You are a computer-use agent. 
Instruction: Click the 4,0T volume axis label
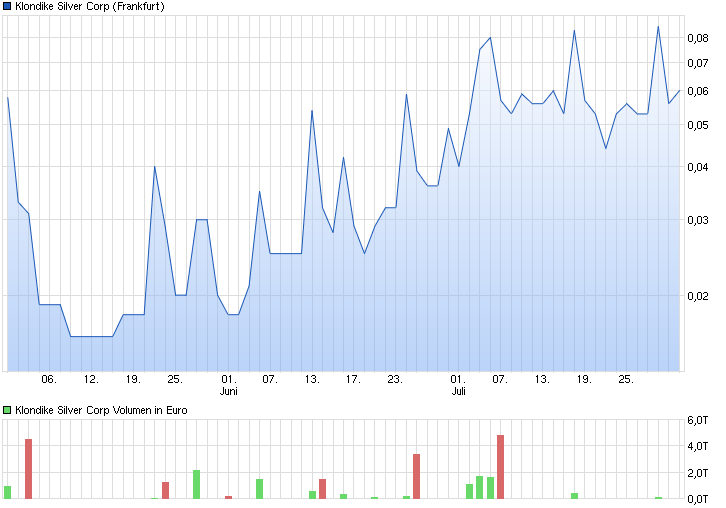pyautogui.click(x=698, y=446)
